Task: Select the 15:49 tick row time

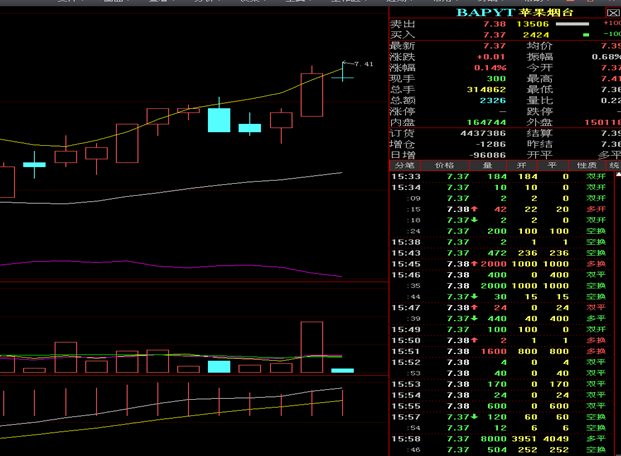Action: (406, 330)
